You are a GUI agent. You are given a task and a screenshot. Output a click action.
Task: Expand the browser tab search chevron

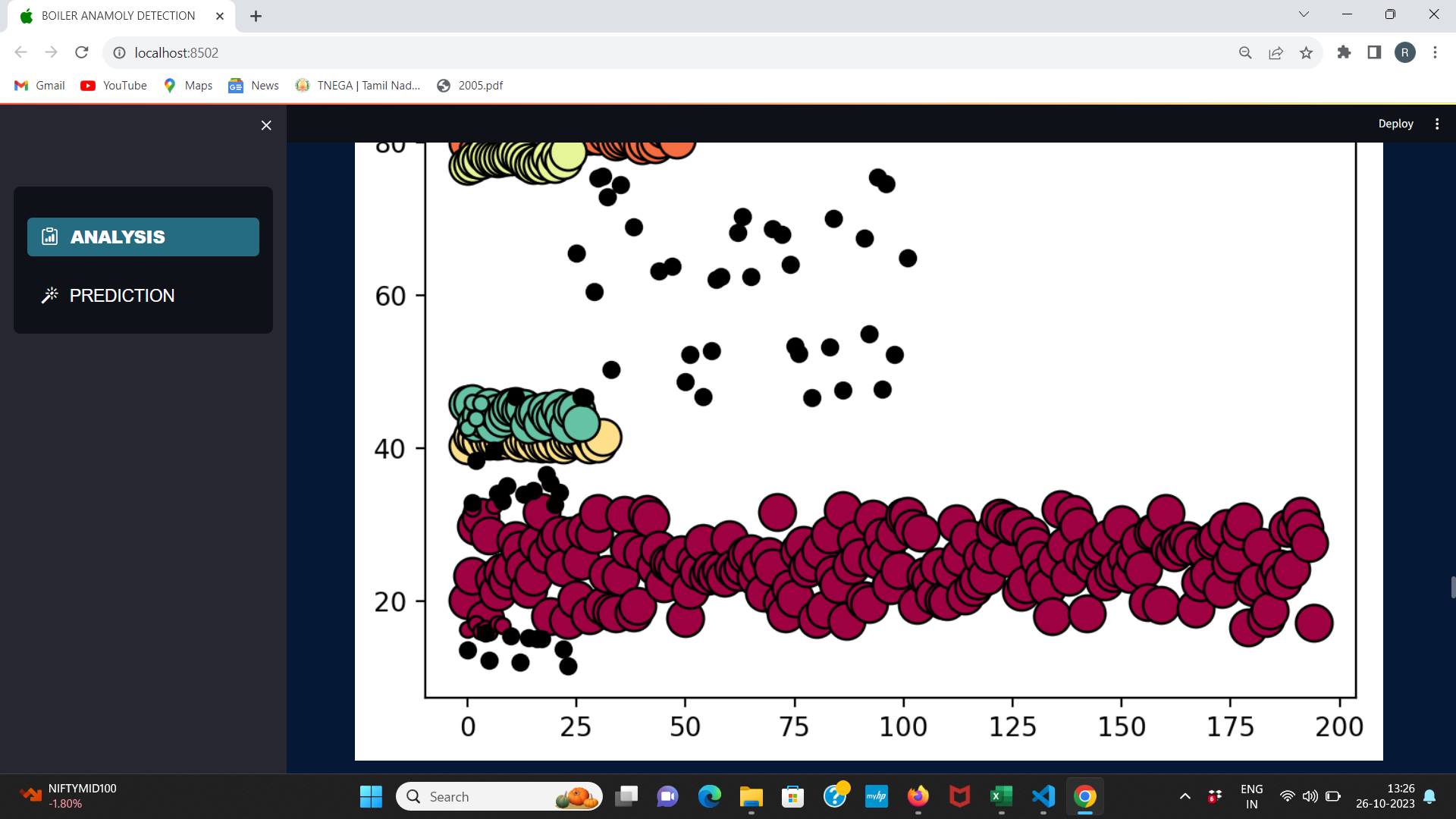[x=1304, y=14]
